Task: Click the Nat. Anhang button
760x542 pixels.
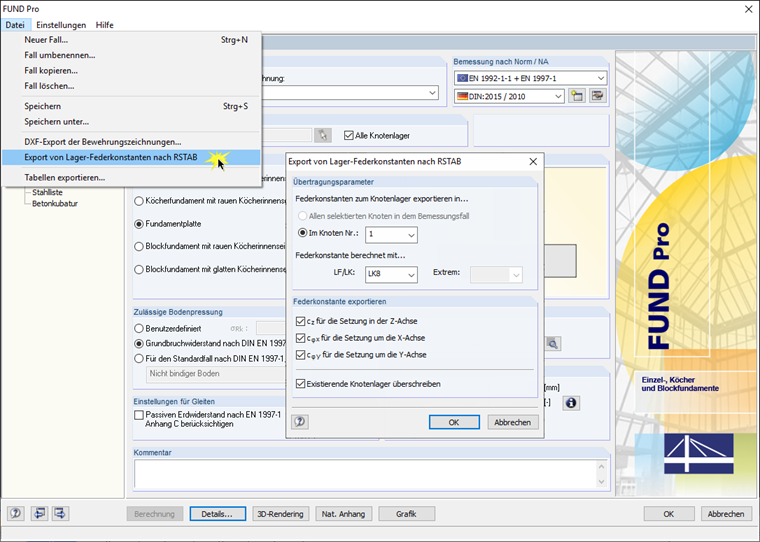Action: [344, 514]
